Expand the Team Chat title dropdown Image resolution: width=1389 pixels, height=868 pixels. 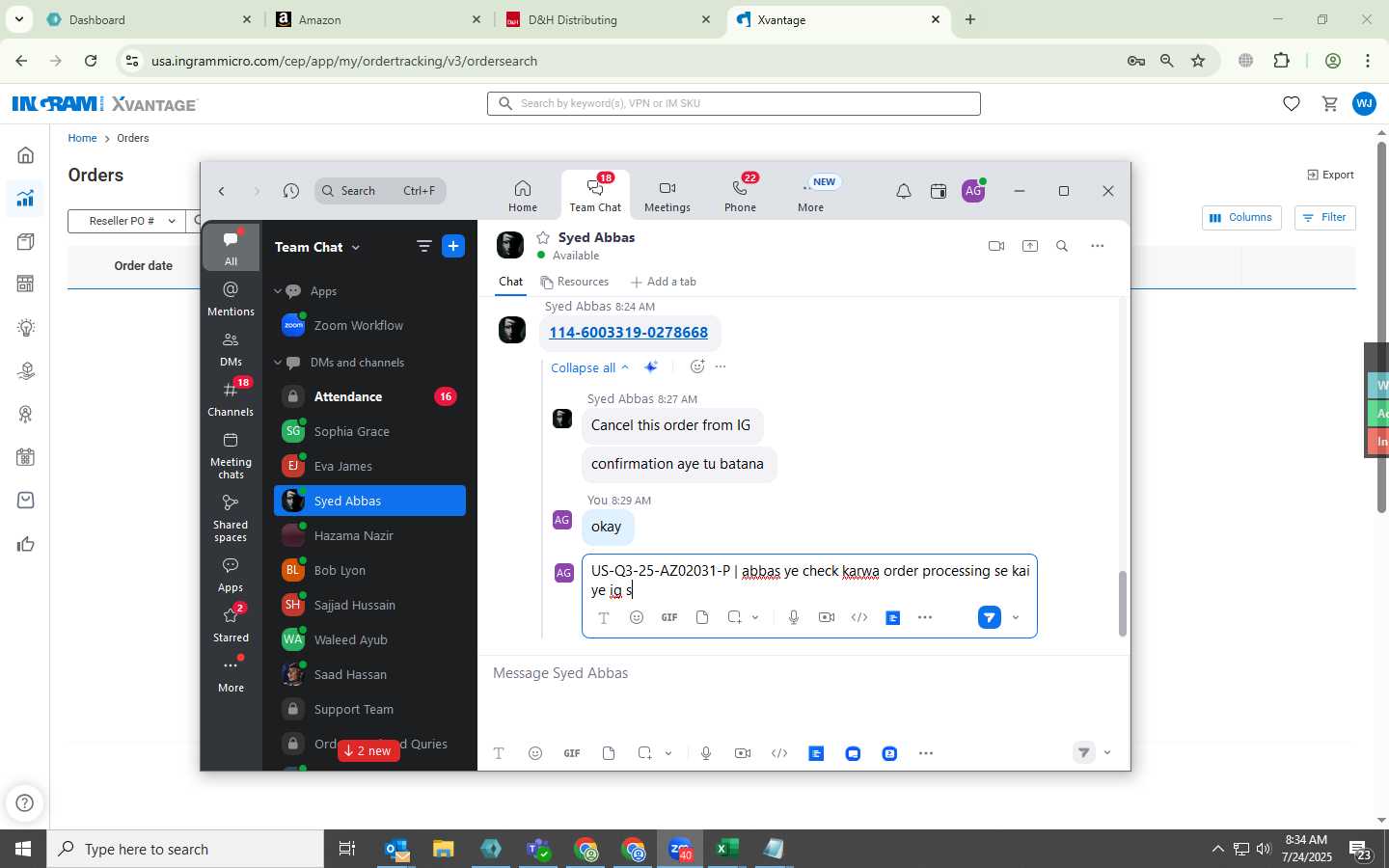click(356, 247)
